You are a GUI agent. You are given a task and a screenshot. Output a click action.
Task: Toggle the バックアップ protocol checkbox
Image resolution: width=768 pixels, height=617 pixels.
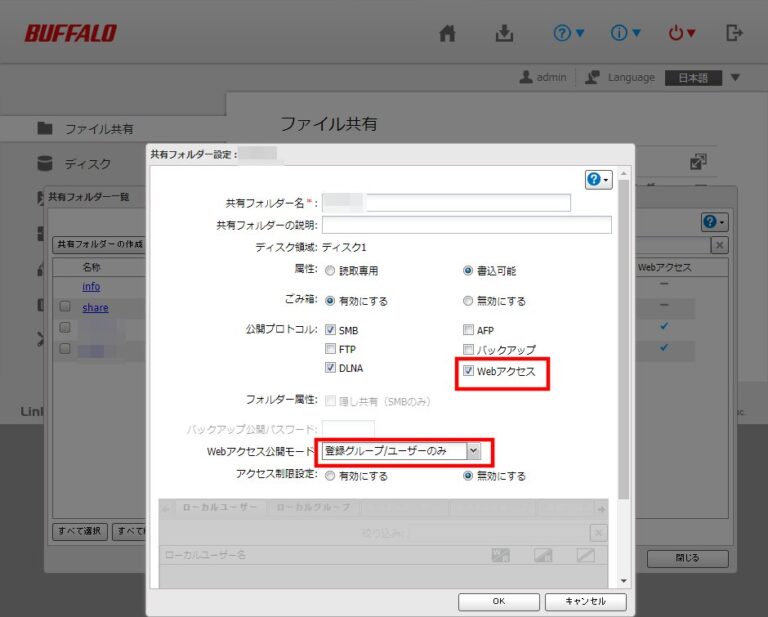[x=468, y=350]
